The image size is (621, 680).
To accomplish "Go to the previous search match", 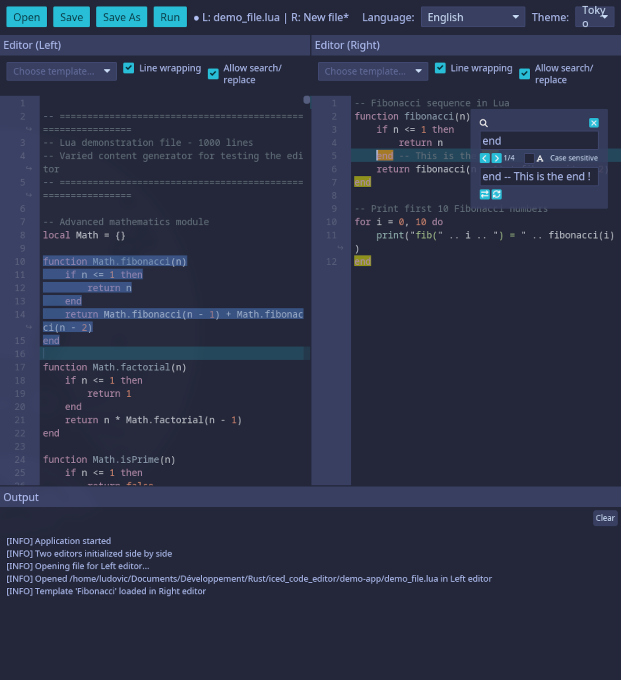I will tap(485, 158).
